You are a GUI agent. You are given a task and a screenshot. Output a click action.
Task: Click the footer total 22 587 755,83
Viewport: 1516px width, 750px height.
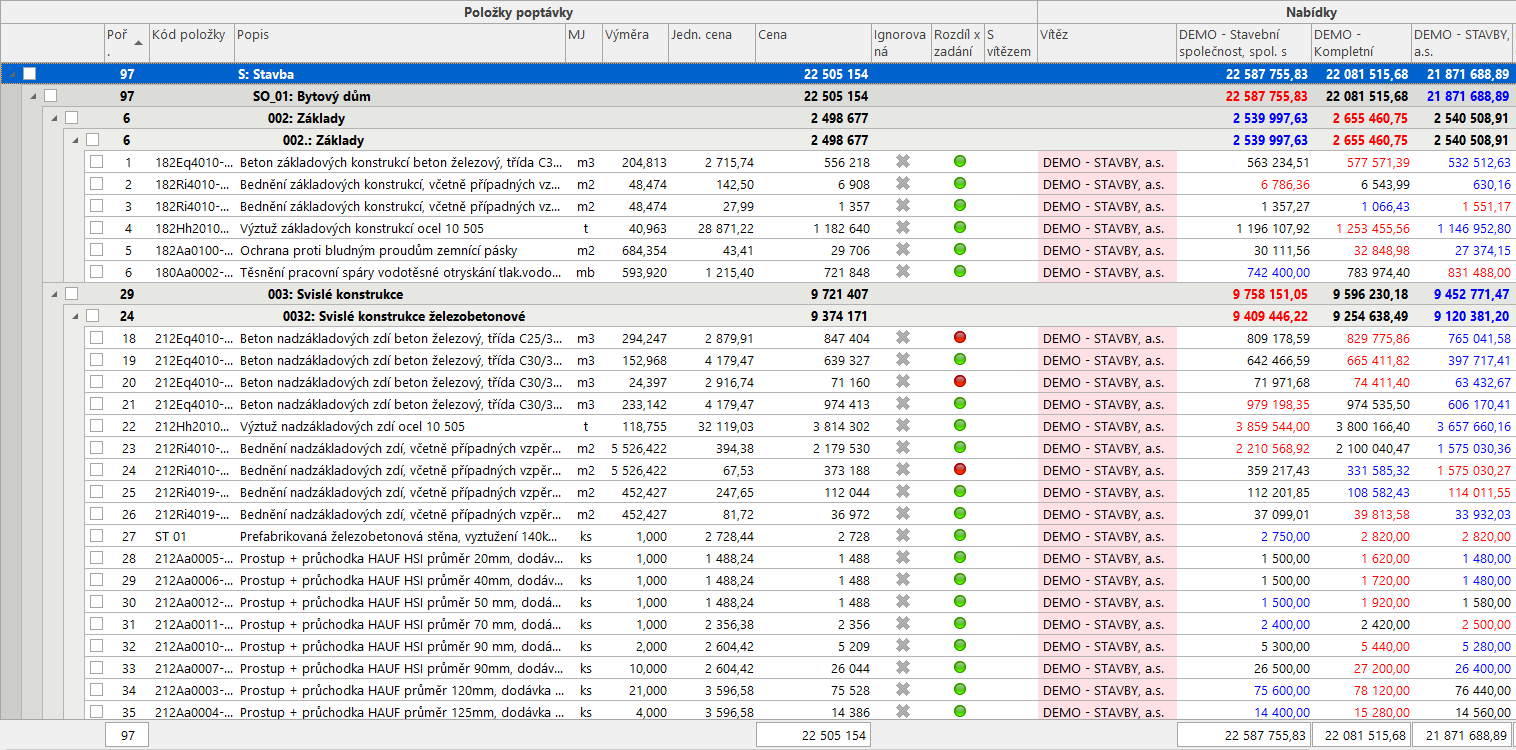[1243, 735]
